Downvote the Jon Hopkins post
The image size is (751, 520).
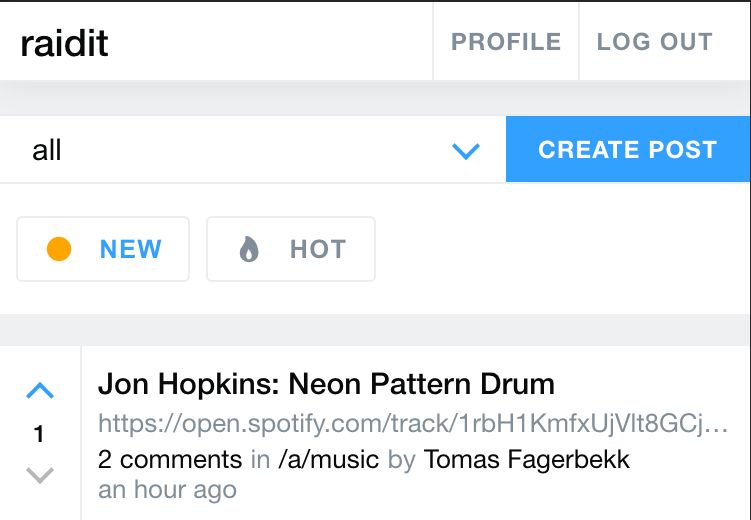[x=40, y=475]
